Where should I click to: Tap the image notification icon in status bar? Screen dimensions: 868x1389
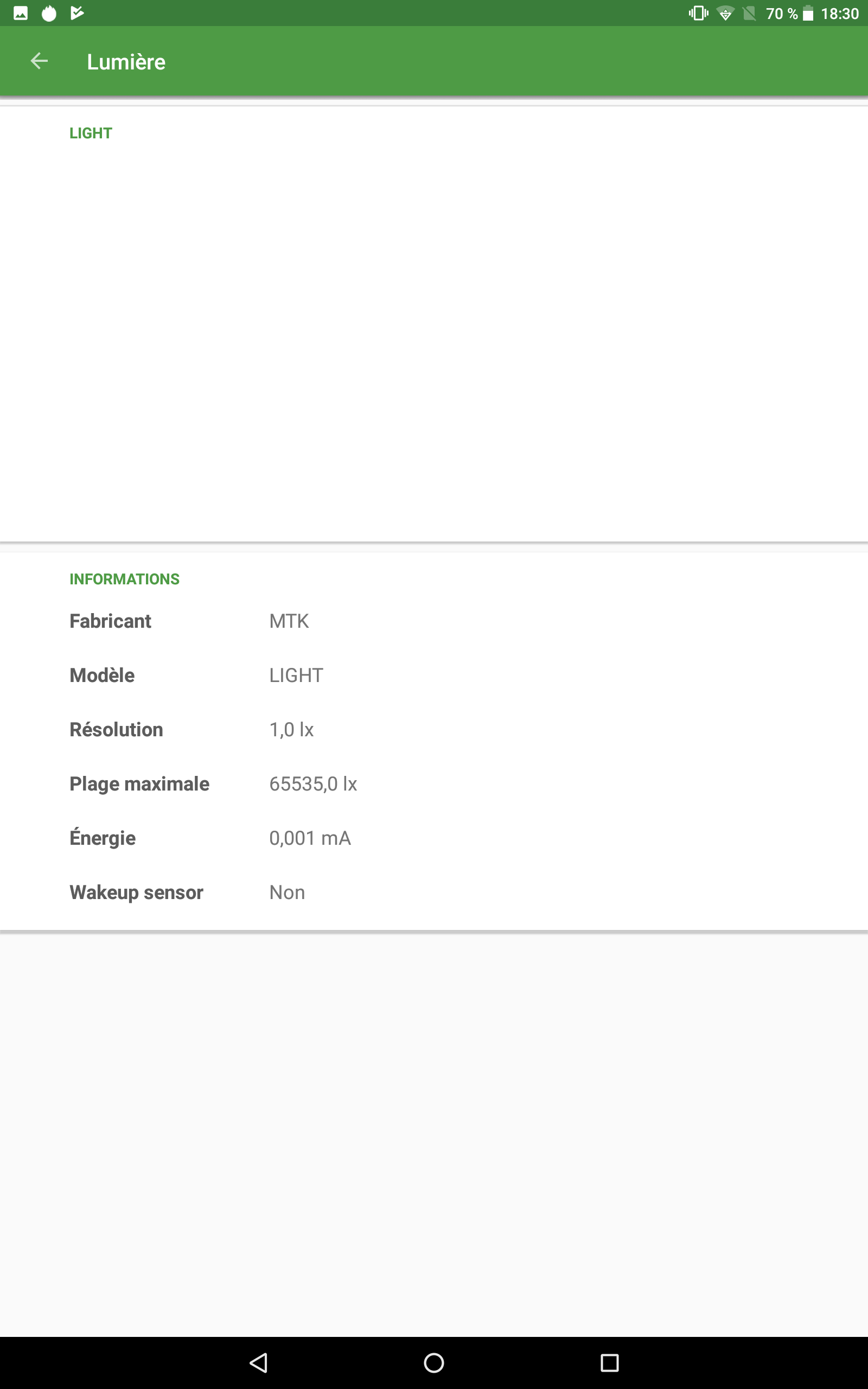coord(21,13)
